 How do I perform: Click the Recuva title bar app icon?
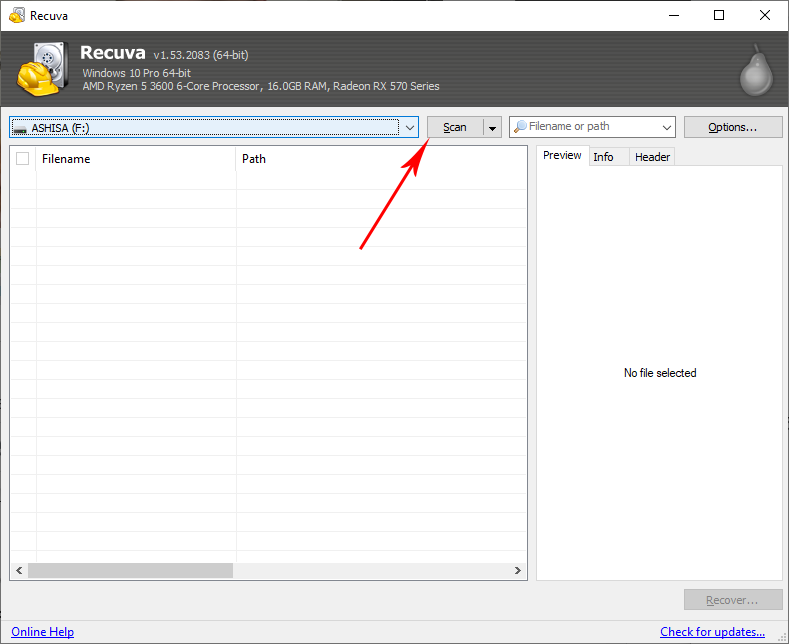[17, 15]
